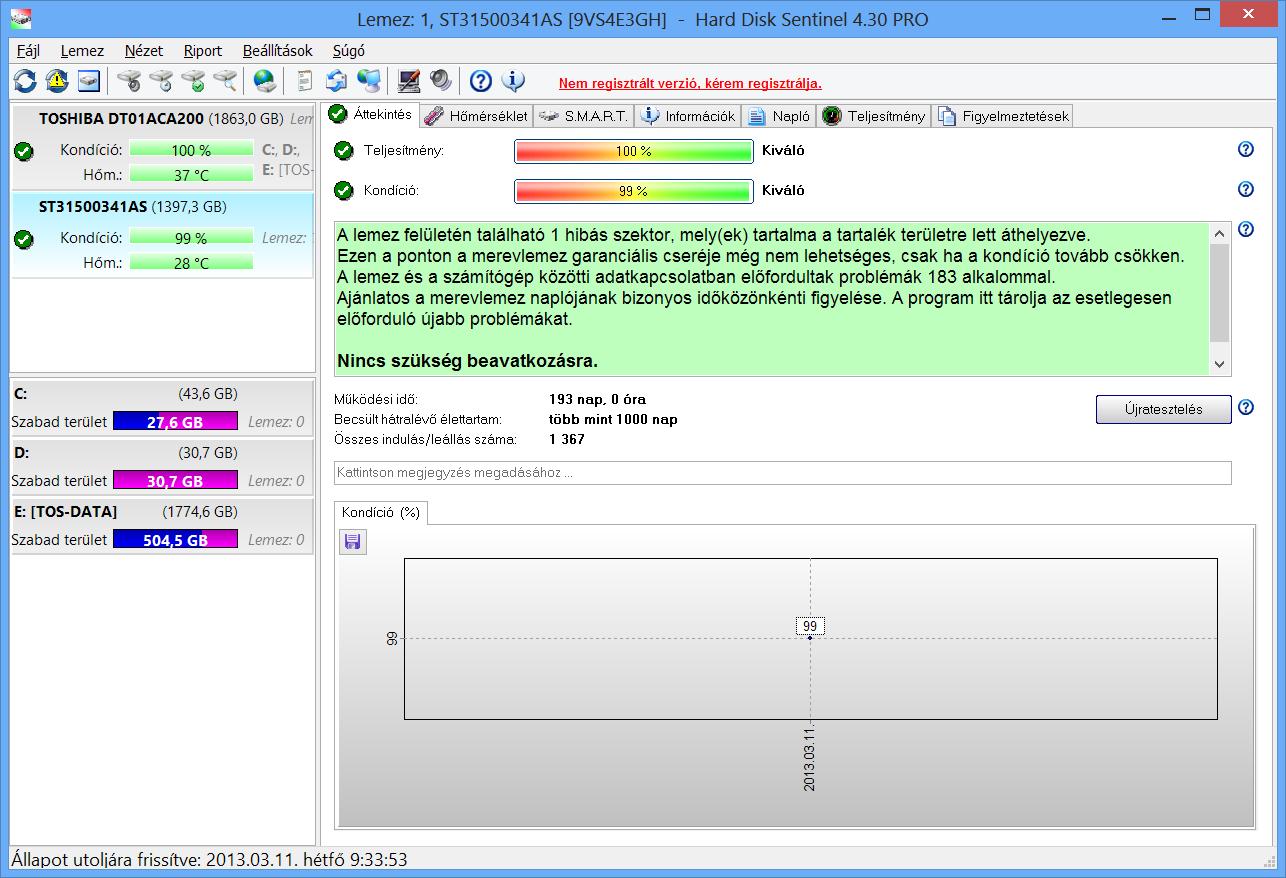
Task: Switch to the Hőmérséklet tab
Action: point(475,116)
